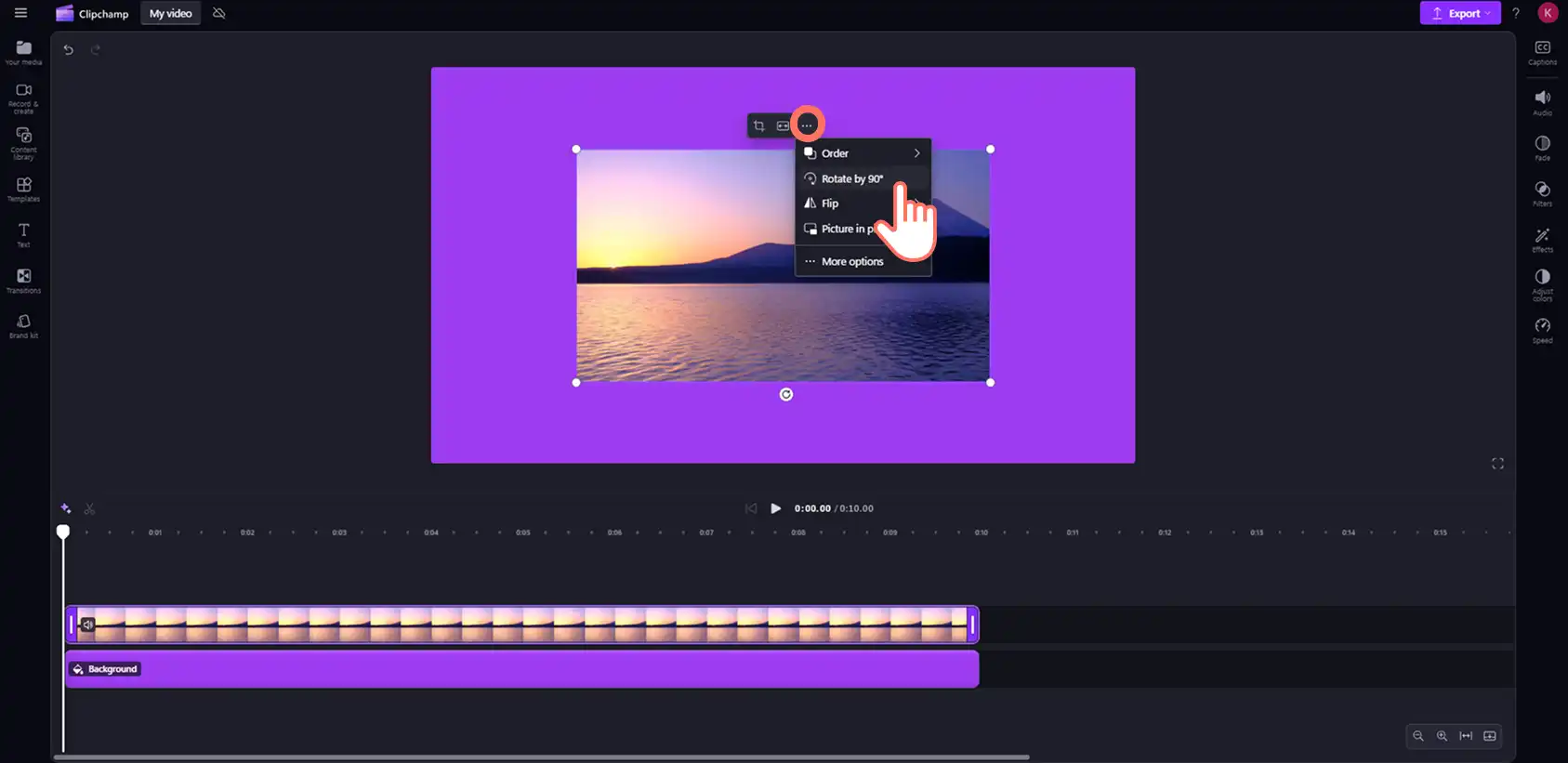This screenshot has width=1568, height=763.
Task: Select the crop tool in floating toolbar
Action: pyautogui.click(x=759, y=125)
